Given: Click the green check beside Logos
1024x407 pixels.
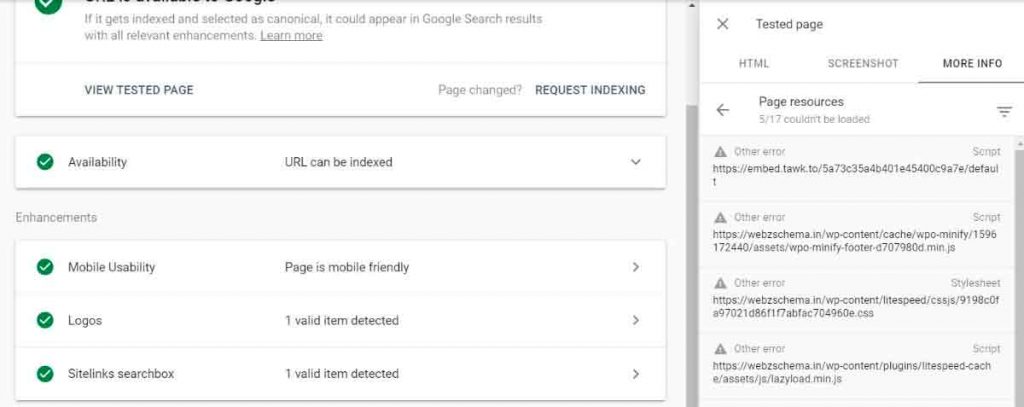Looking at the screenshot, I should coord(45,321).
